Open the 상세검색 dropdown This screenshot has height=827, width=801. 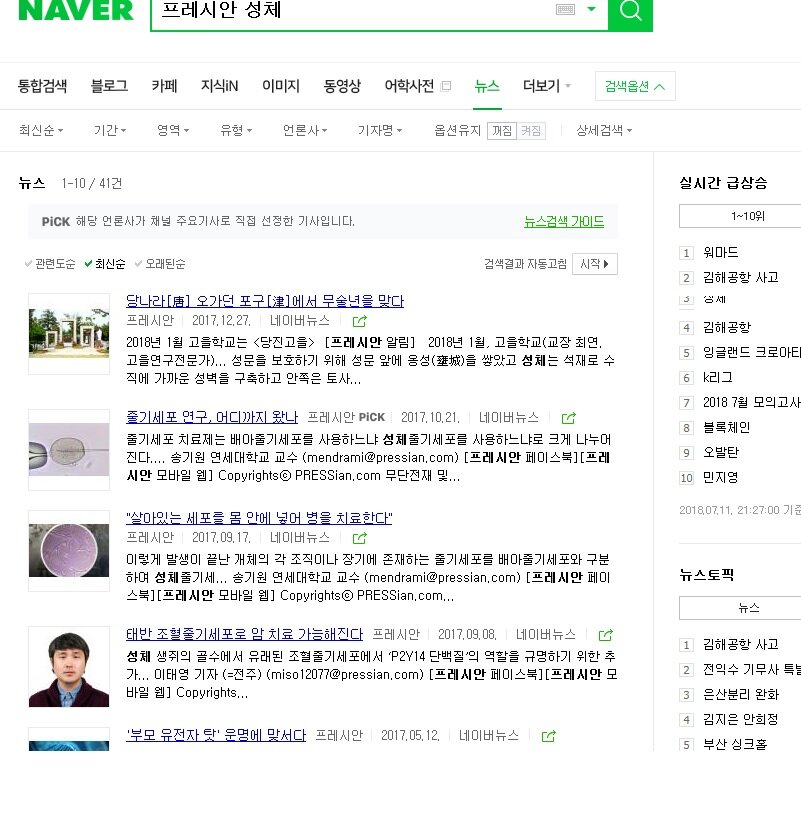click(604, 130)
